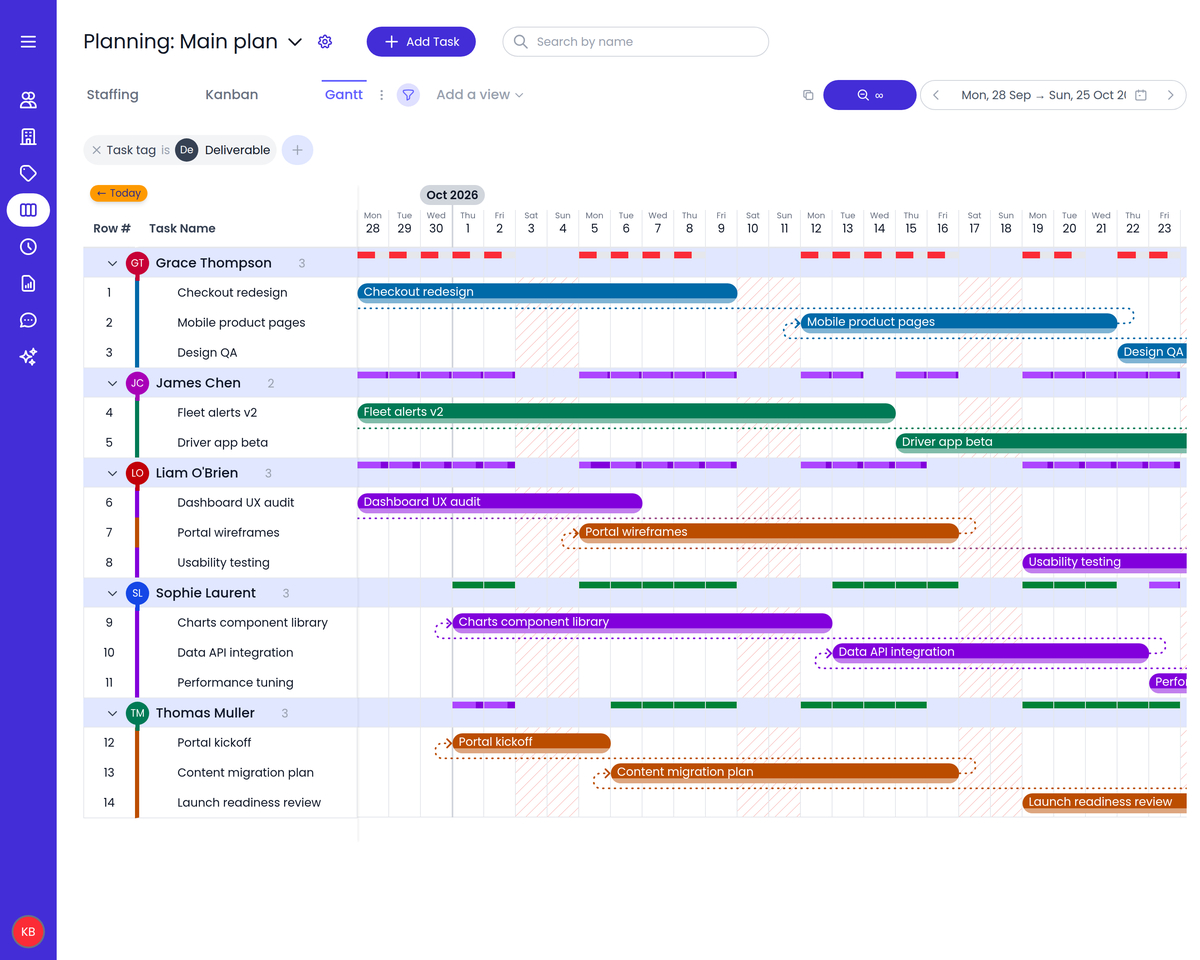
Task: Open the AI sparkle icon in the sidebar
Action: pos(28,357)
